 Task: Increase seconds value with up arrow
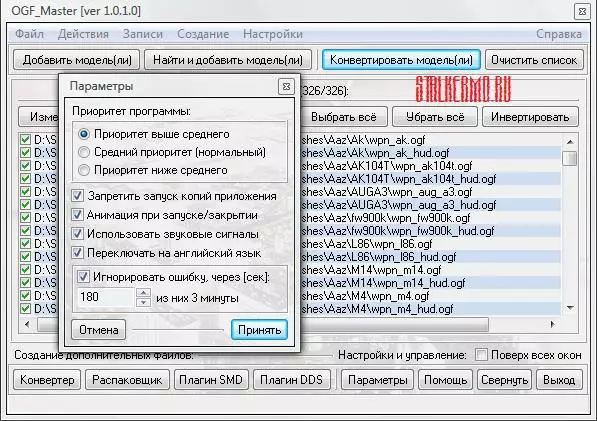(x=143, y=293)
